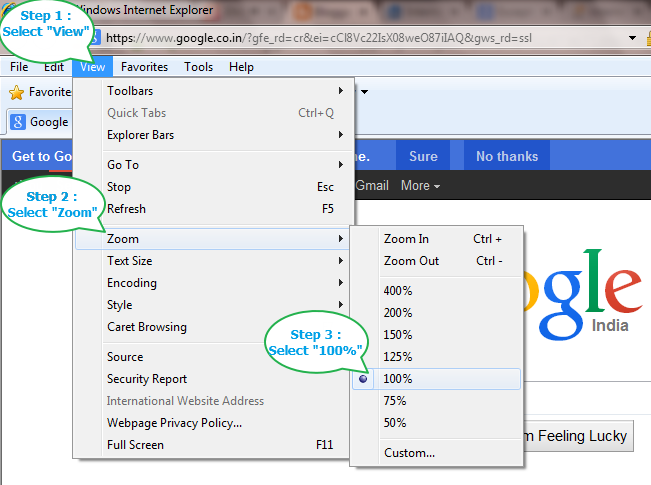Open the Help menu
651x485 pixels.
pyautogui.click(x=241, y=67)
